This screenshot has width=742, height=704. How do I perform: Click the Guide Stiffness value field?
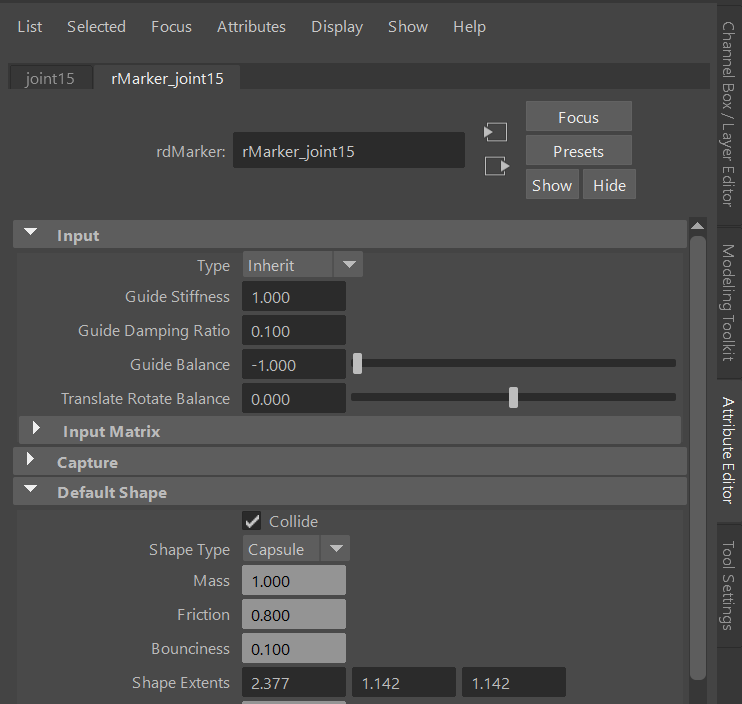tap(294, 297)
